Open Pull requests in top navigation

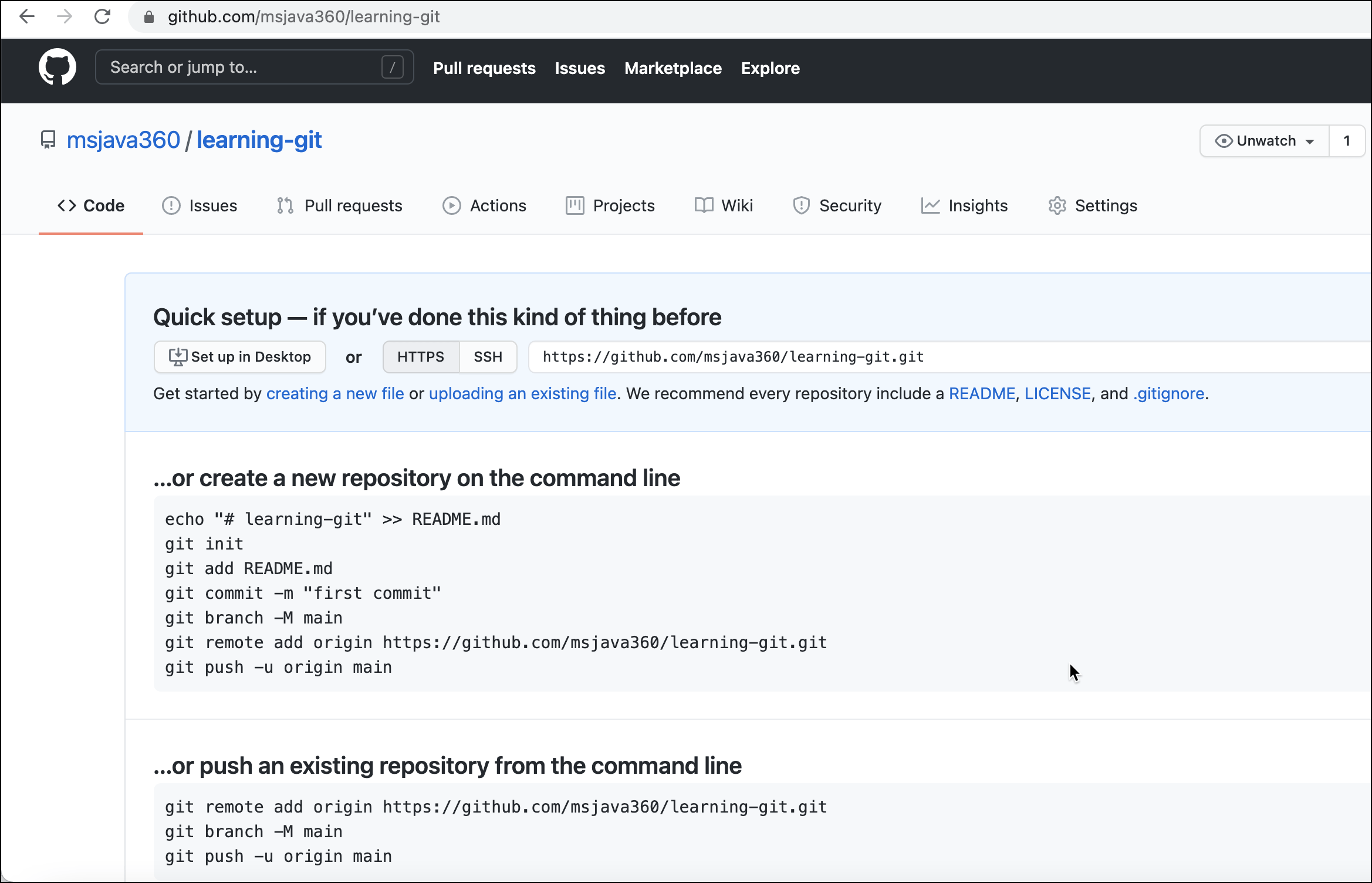[484, 68]
